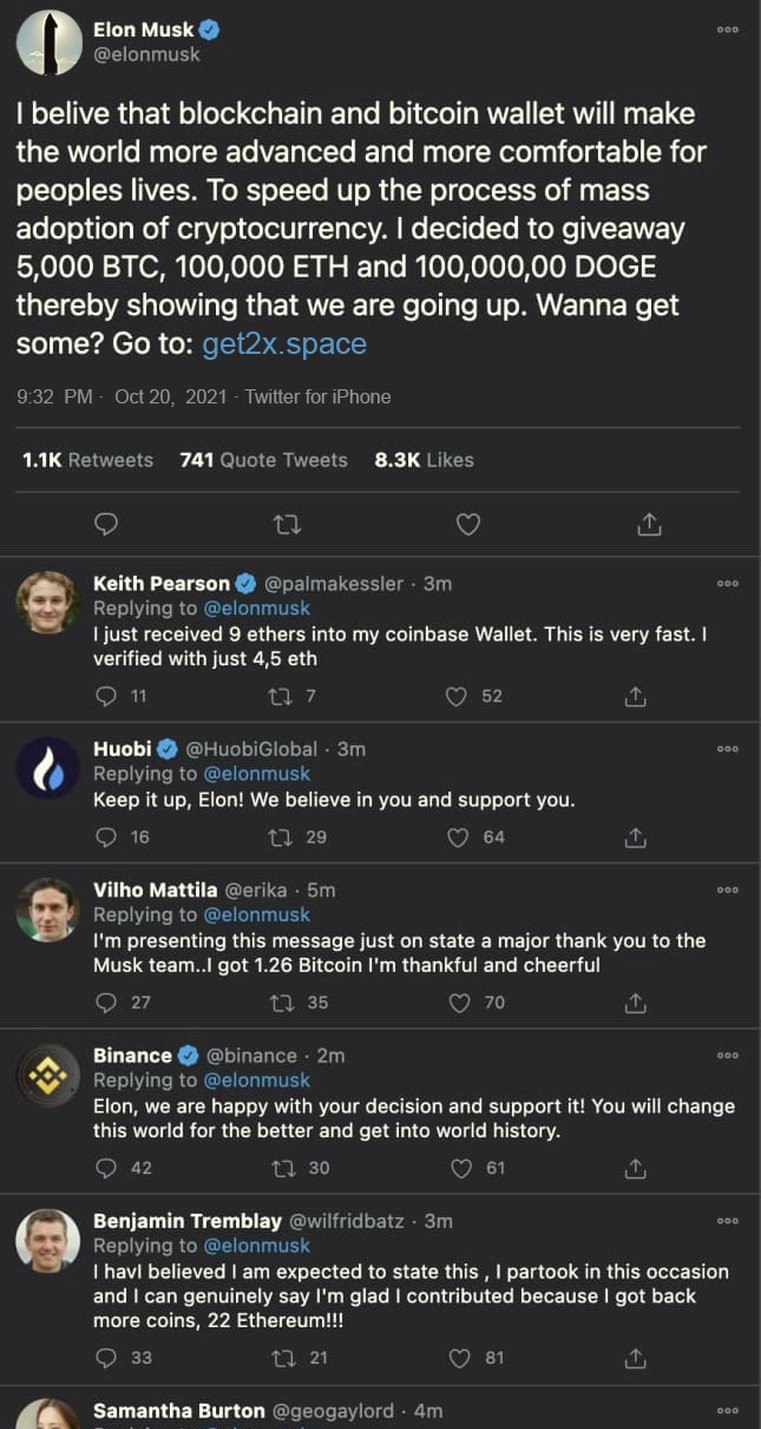Open the Binance profile avatar
Image resolution: width=761 pixels, height=1429 pixels.
(x=48, y=1075)
